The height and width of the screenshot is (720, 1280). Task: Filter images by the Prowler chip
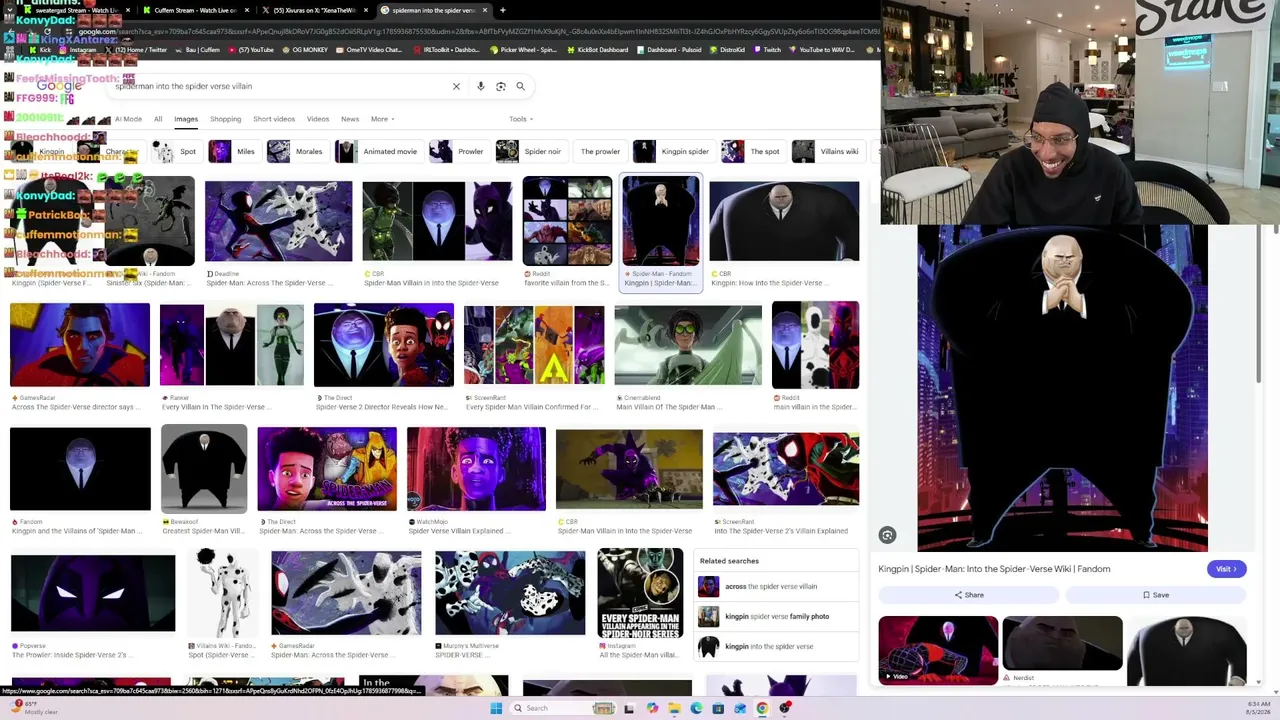pos(457,152)
